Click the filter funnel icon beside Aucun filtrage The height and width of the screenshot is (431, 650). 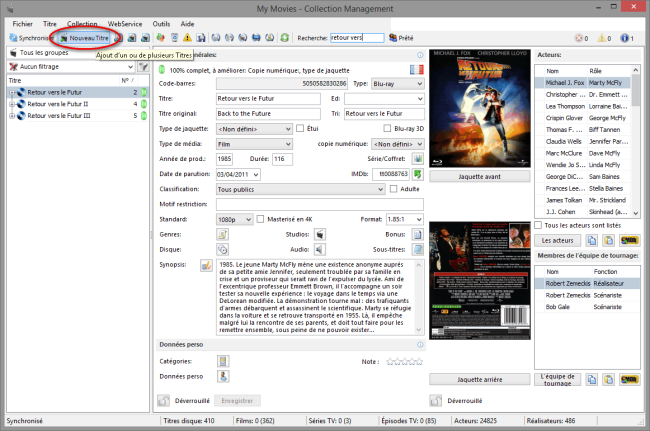click(143, 66)
